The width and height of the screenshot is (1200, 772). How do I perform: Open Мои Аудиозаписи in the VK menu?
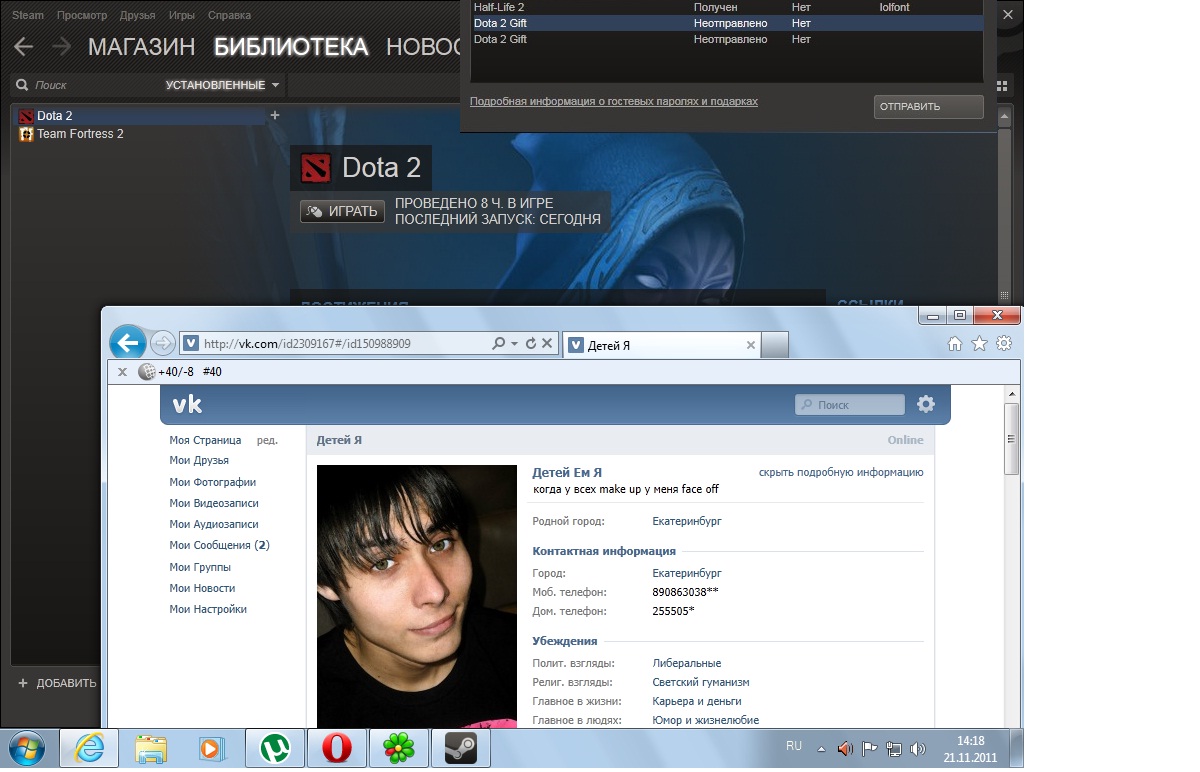[214, 524]
